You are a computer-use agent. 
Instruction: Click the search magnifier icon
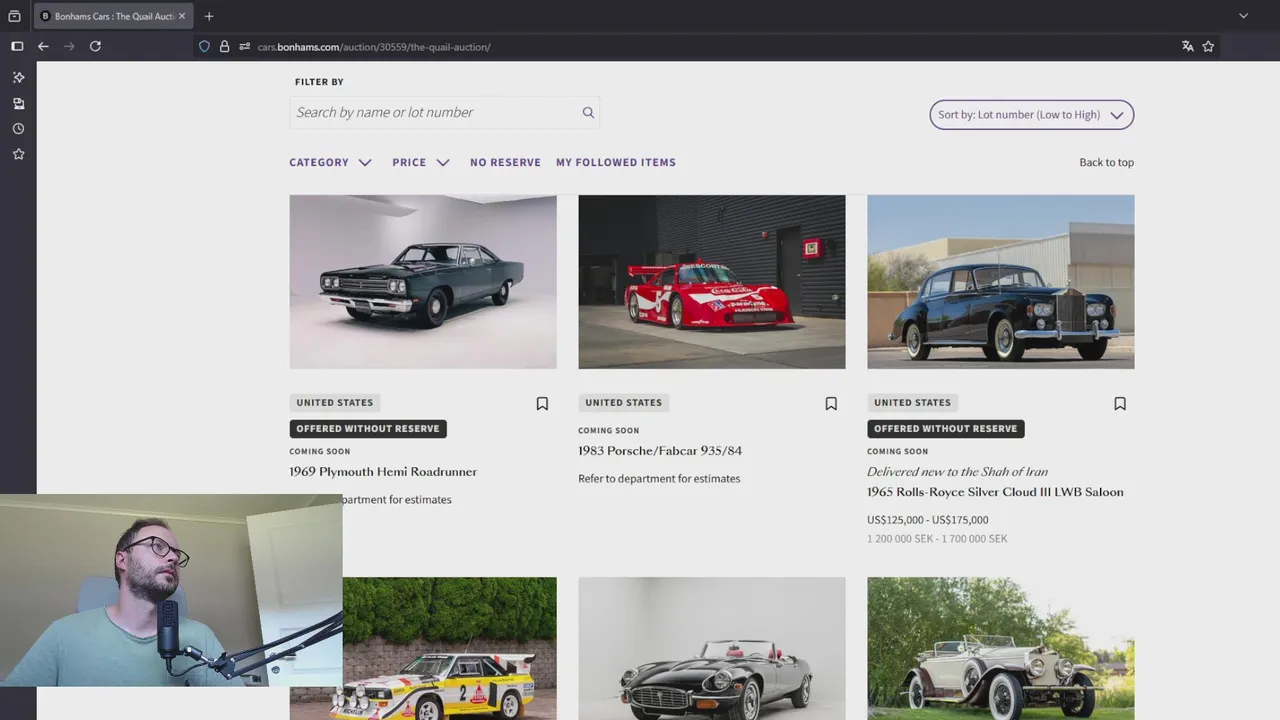tap(588, 112)
